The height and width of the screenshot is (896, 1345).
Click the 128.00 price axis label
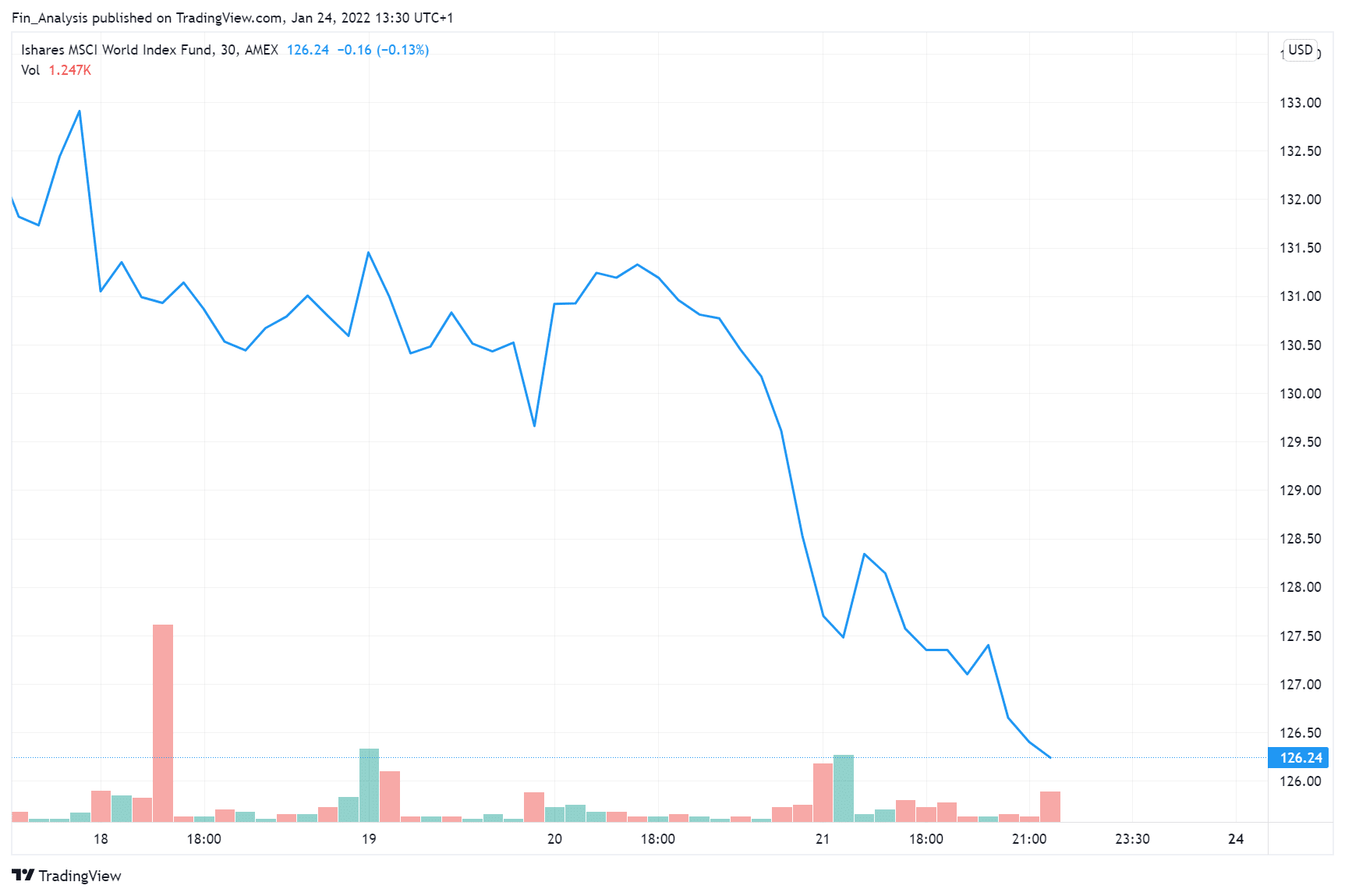point(1300,587)
